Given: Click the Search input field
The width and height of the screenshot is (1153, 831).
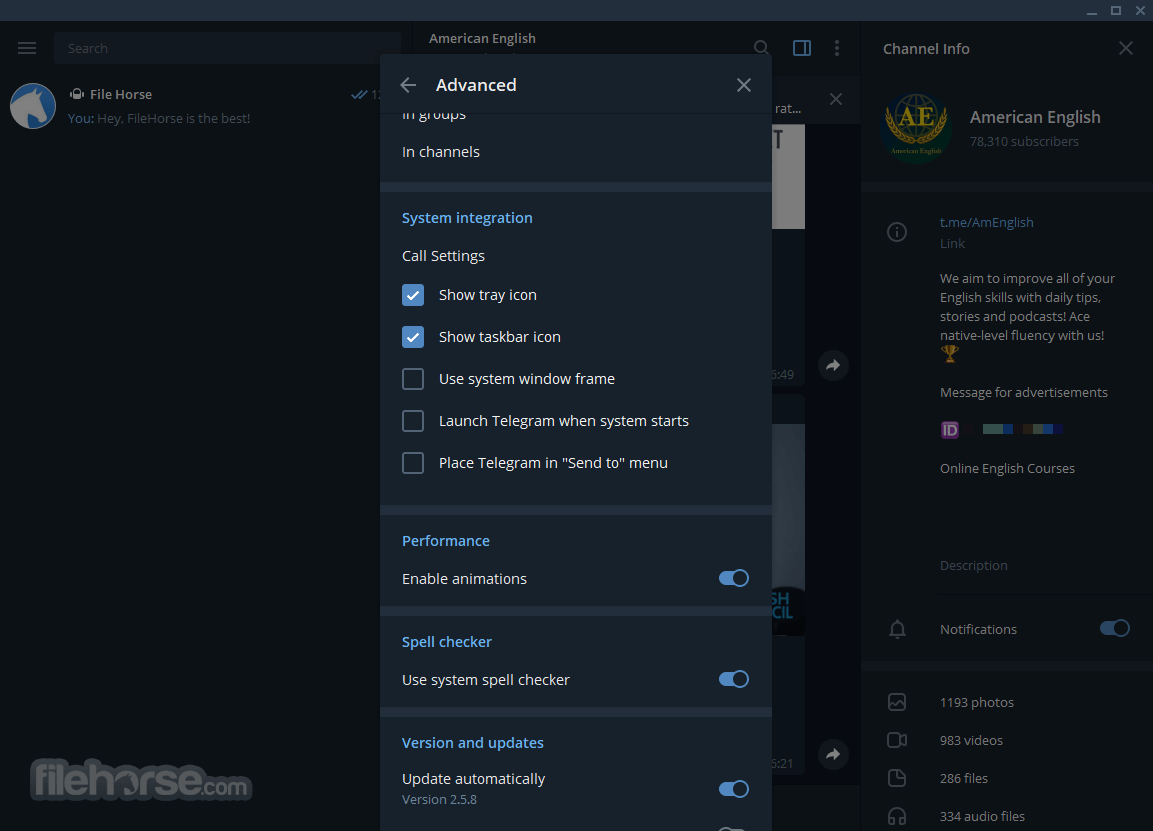Looking at the screenshot, I should 227,49.
